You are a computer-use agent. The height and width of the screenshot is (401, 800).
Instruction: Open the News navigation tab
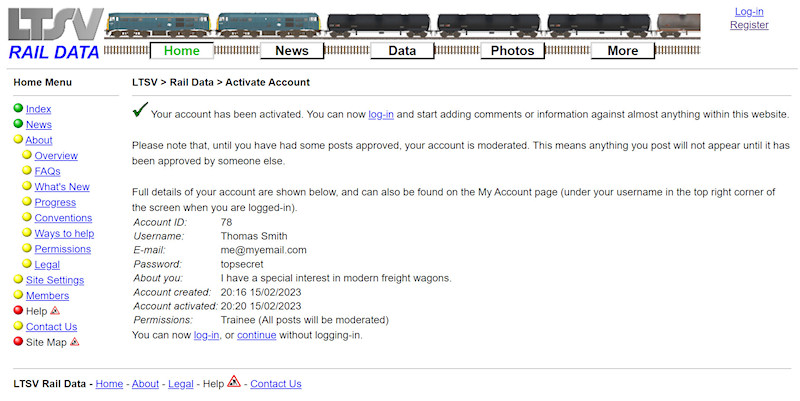coord(292,51)
